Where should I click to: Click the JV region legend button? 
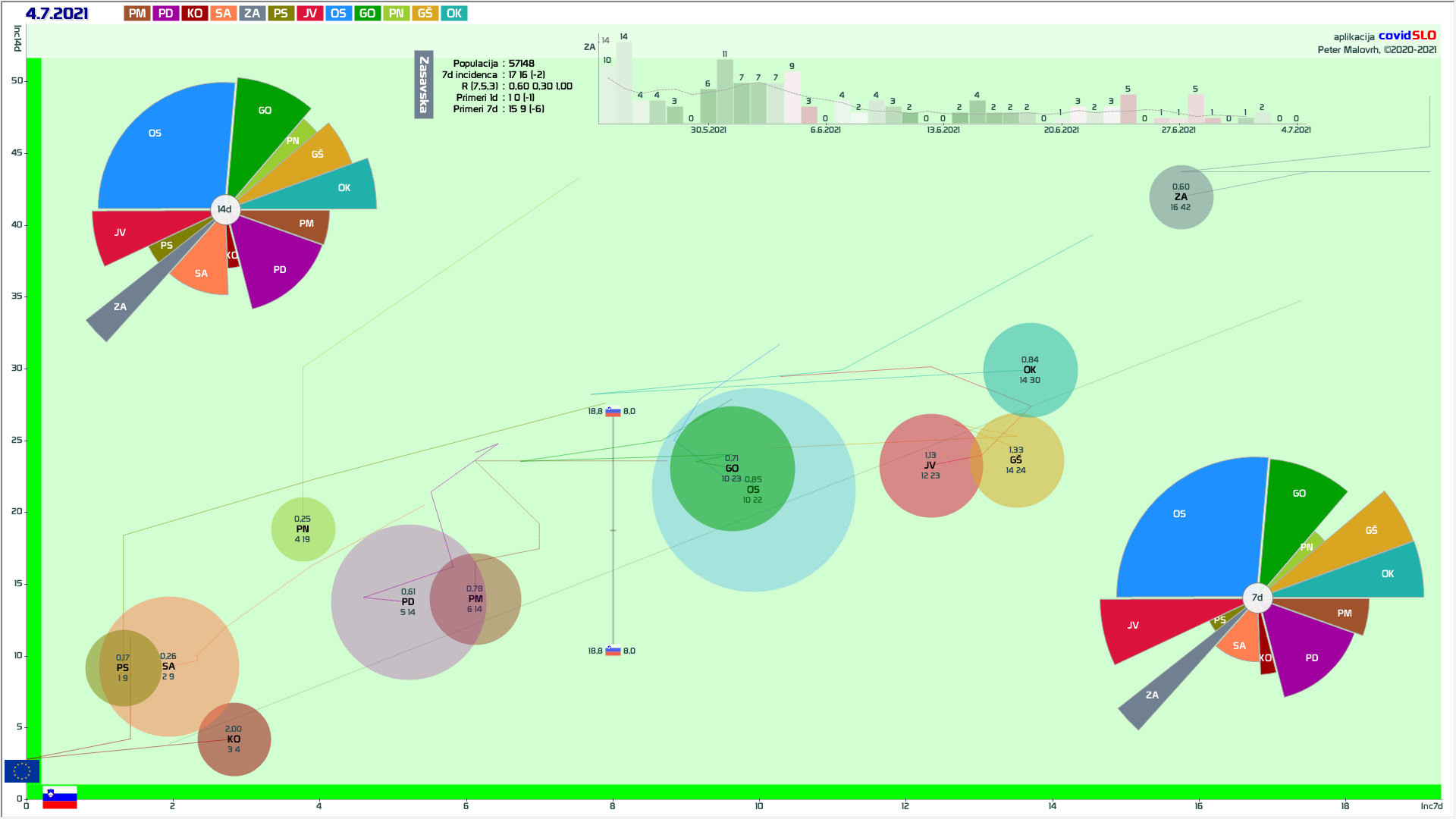pos(309,13)
